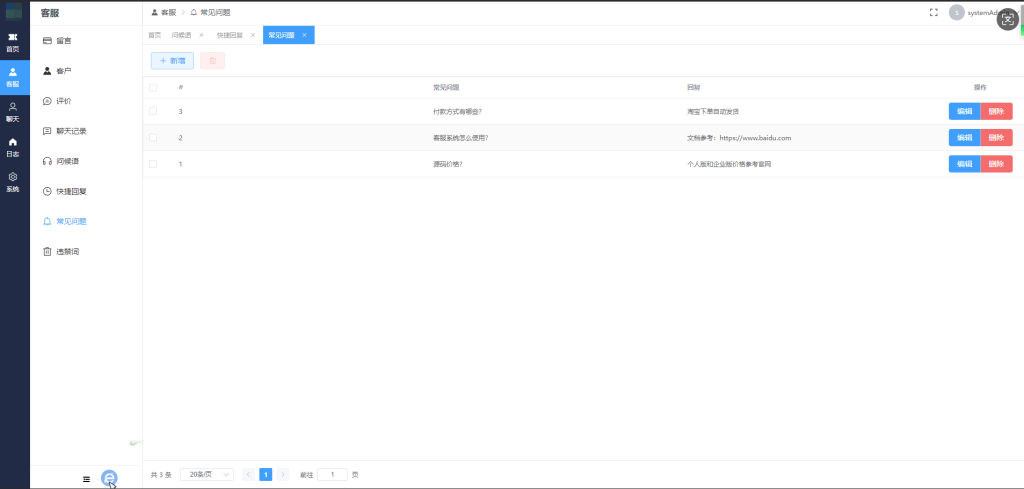1024x489 pixels.
Task: Close the 常见问题 tab
Action: 304,35
